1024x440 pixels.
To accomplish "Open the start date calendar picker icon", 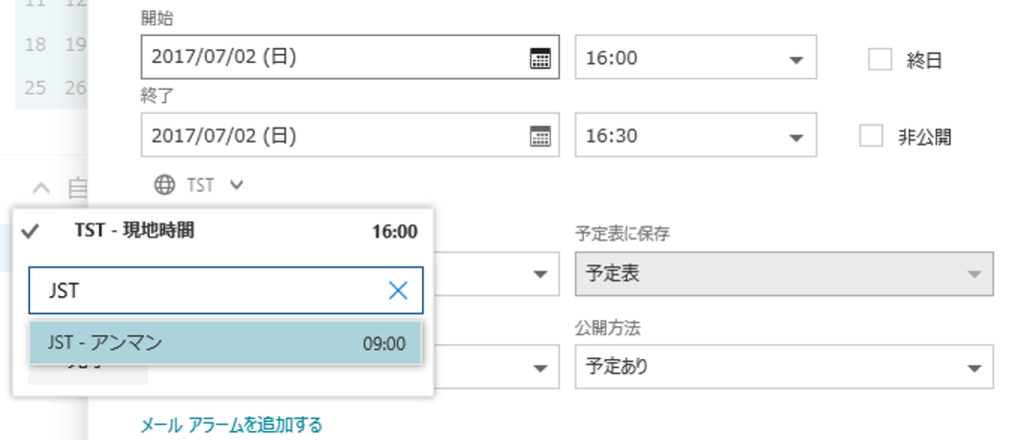I will coord(539,58).
